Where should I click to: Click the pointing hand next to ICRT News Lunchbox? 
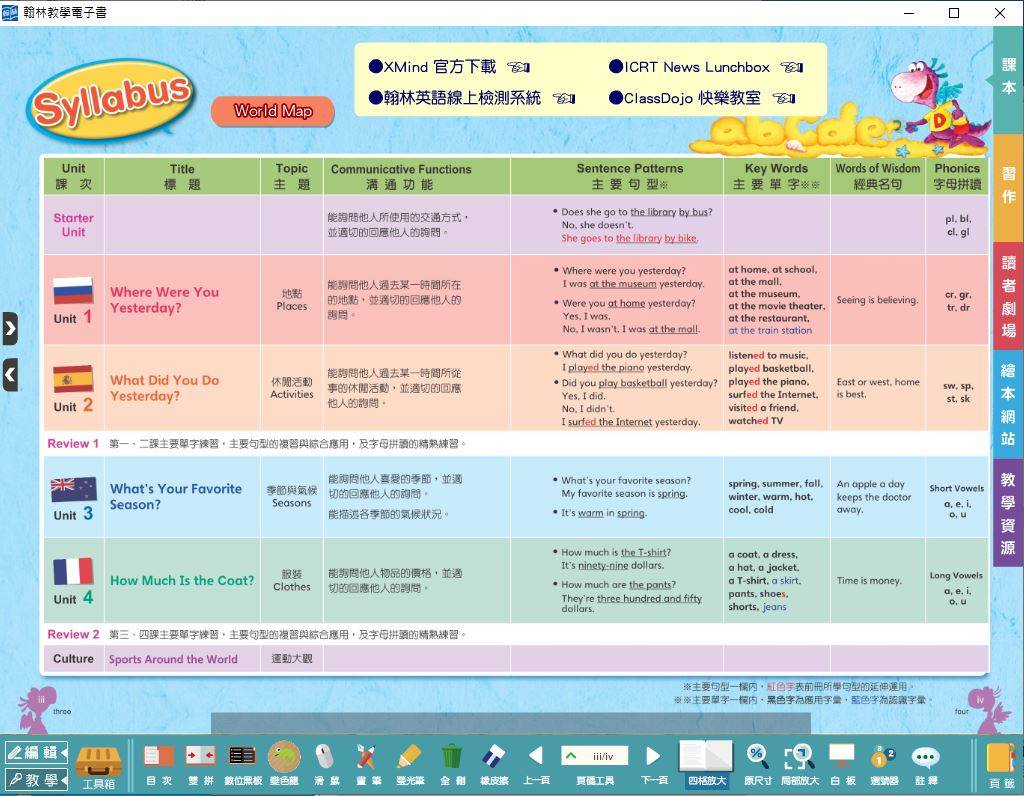coord(792,67)
